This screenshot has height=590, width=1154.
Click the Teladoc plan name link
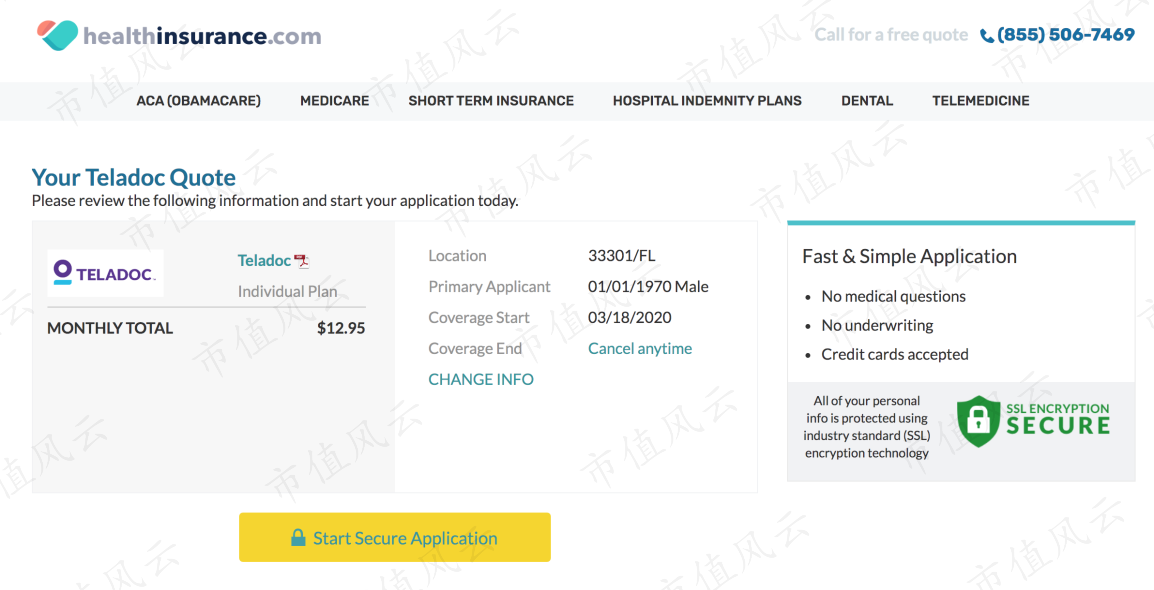(x=264, y=260)
